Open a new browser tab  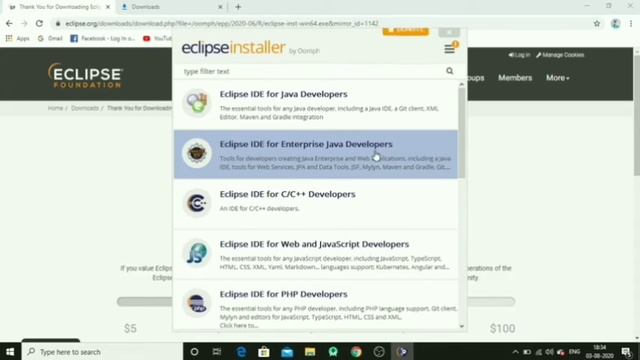238,7
